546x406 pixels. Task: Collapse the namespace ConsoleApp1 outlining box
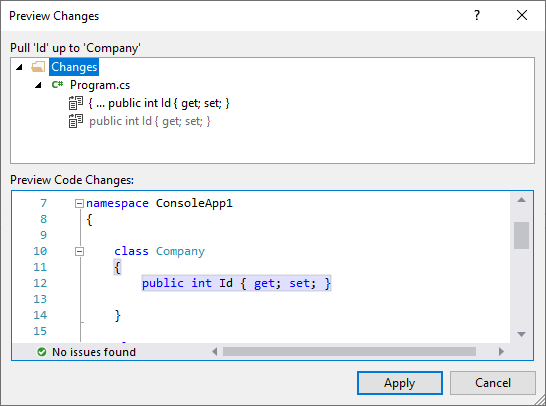pos(79,203)
